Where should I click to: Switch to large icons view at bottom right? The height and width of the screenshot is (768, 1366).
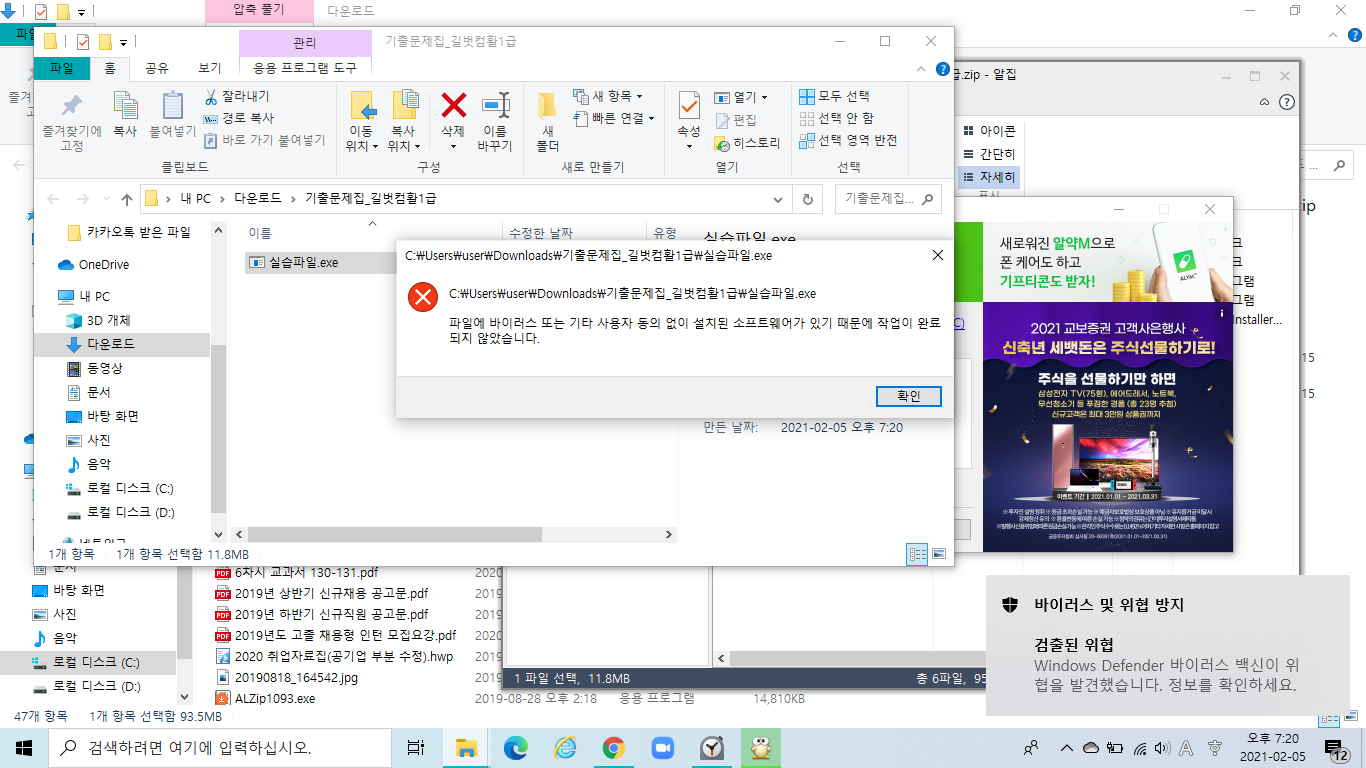point(939,553)
